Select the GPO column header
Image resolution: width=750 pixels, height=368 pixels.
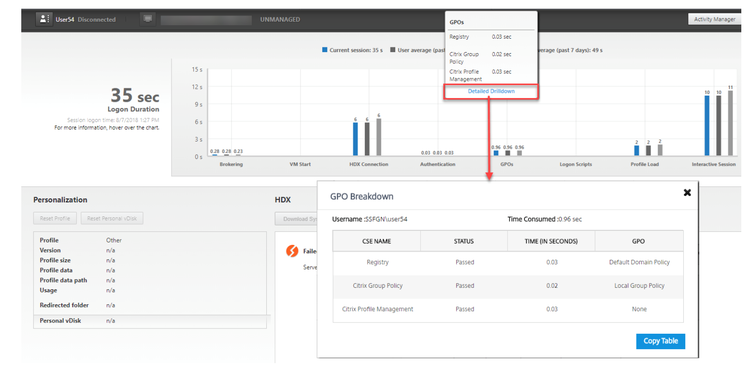[x=639, y=241]
